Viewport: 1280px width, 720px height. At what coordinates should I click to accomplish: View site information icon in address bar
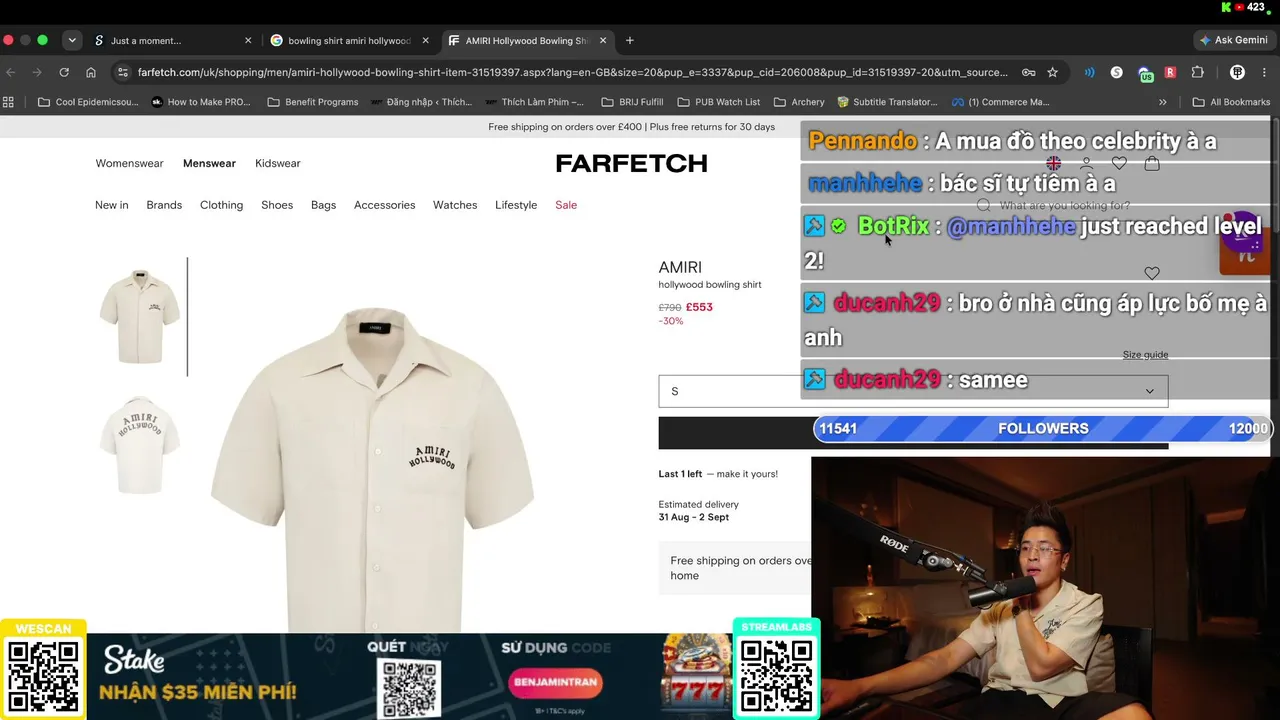click(x=123, y=72)
